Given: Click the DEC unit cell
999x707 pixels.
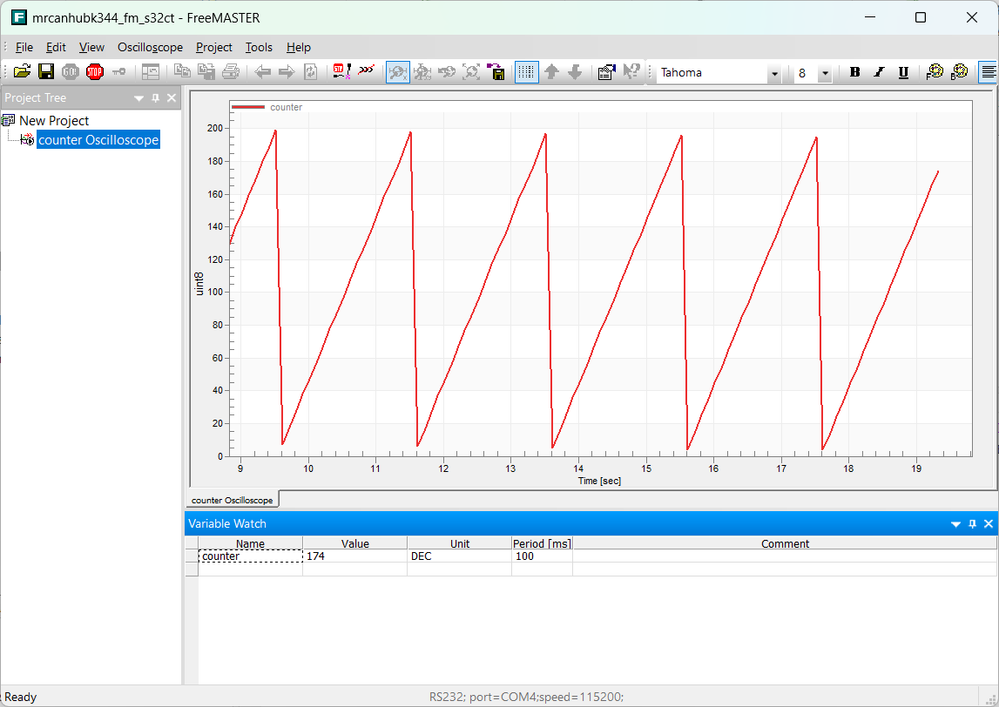Looking at the screenshot, I should click(x=459, y=556).
